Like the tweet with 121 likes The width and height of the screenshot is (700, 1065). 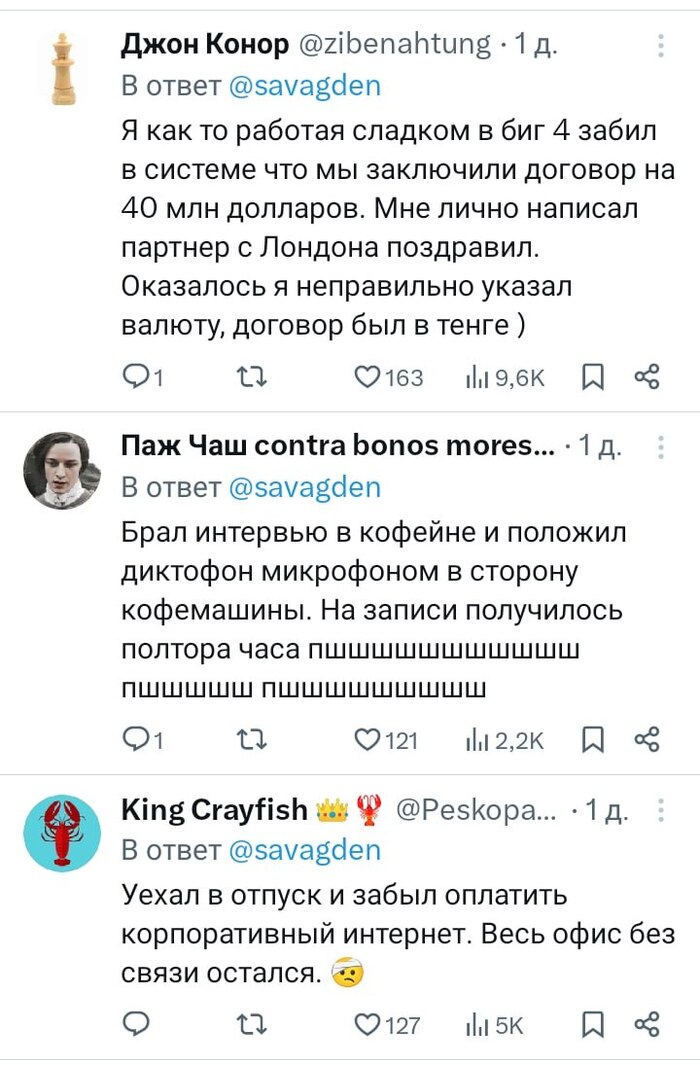coord(370,740)
